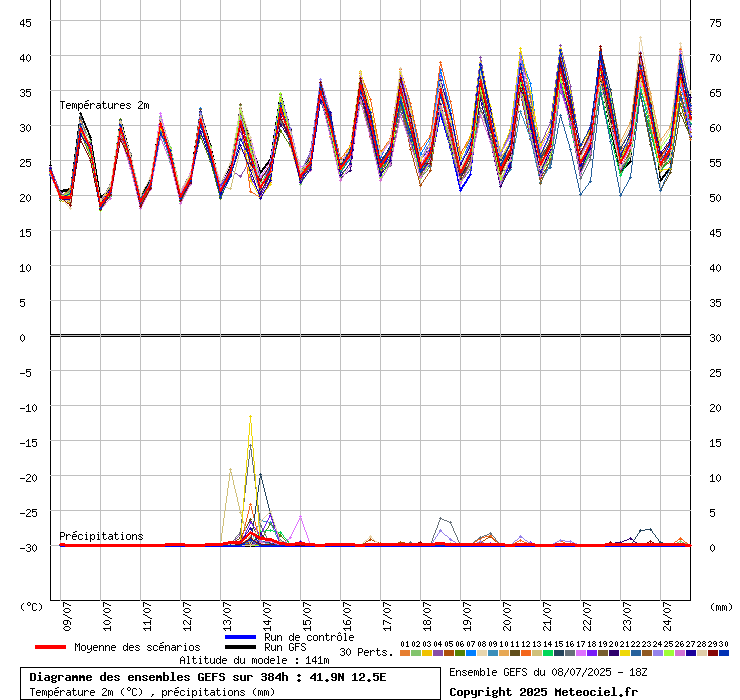Select the perturbation 07 blue swatch

coord(471,653)
